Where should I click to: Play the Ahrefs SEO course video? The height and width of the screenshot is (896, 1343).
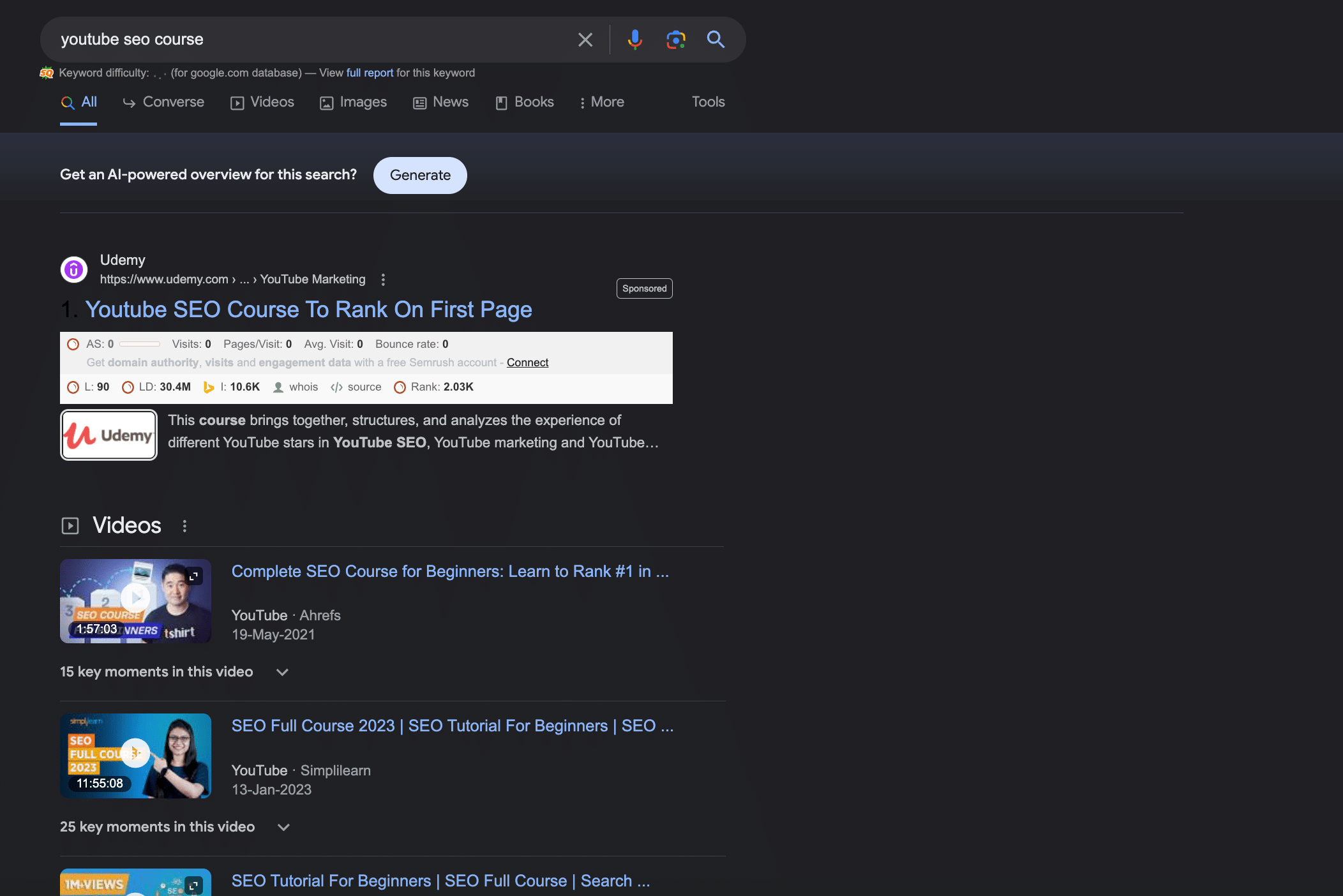[135, 598]
